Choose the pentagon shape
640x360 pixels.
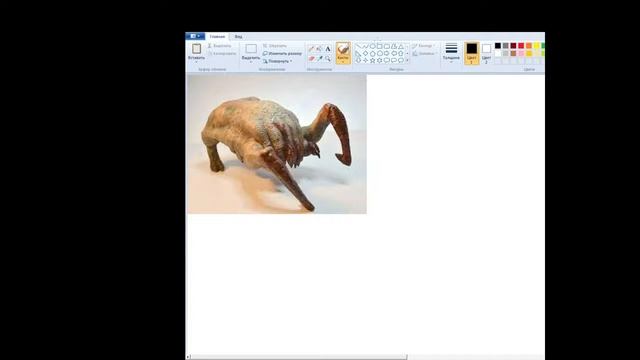(x=373, y=53)
